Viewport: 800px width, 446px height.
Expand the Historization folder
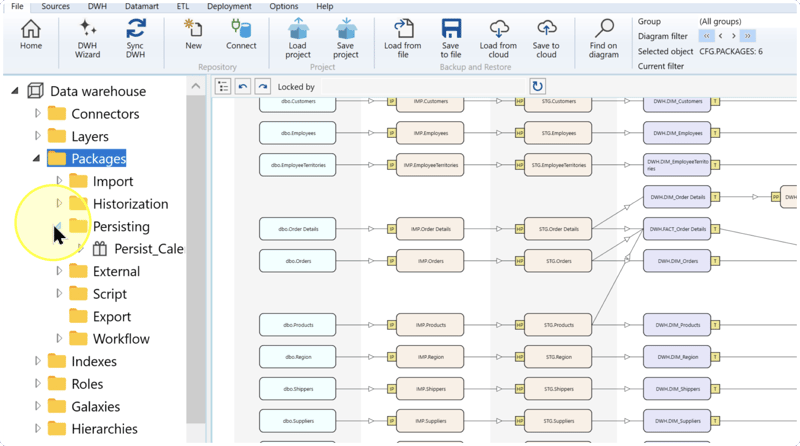pyautogui.click(x=59, y=203)
